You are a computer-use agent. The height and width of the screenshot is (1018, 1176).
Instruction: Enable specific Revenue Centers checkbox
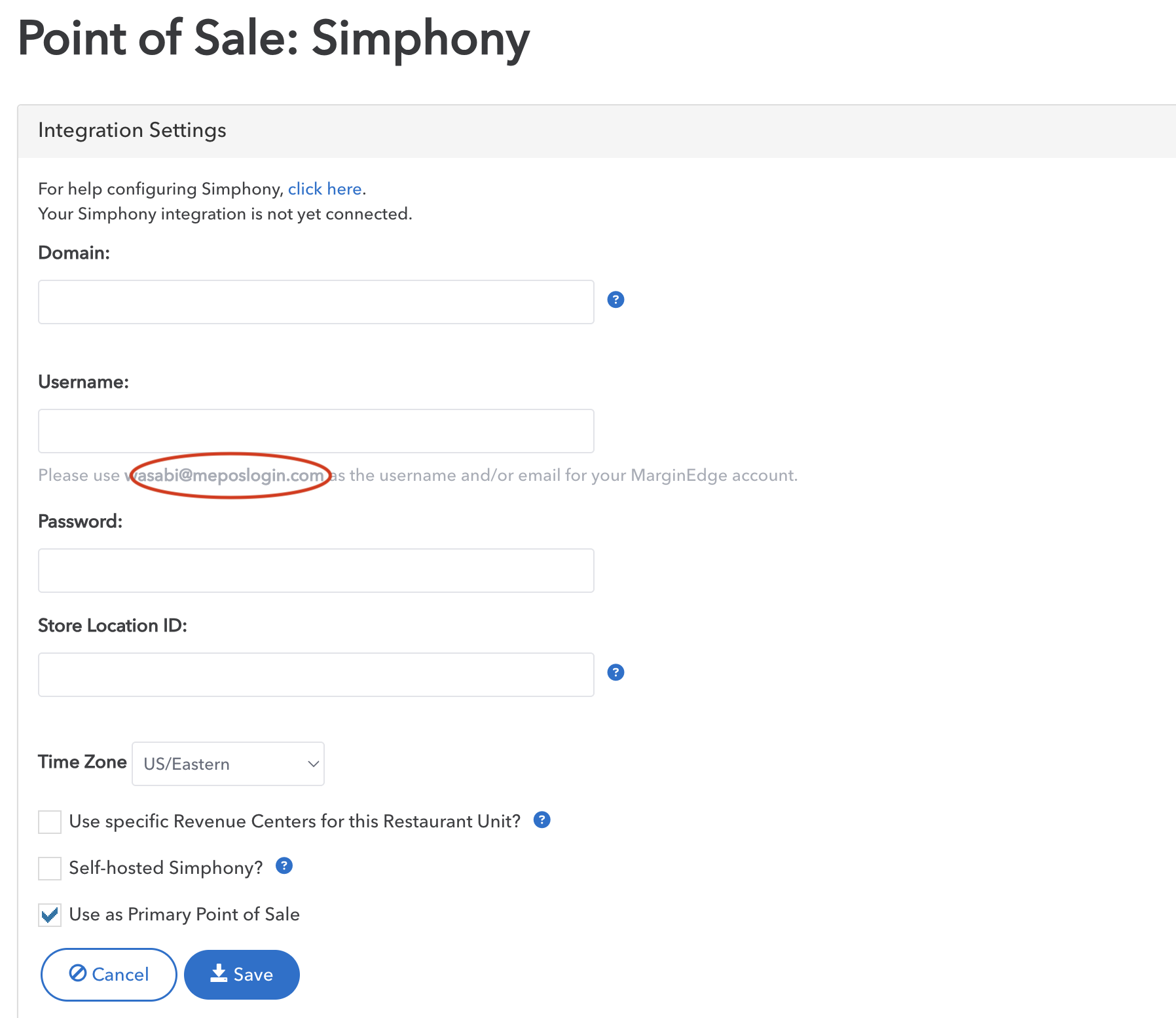tap(50, 821)
